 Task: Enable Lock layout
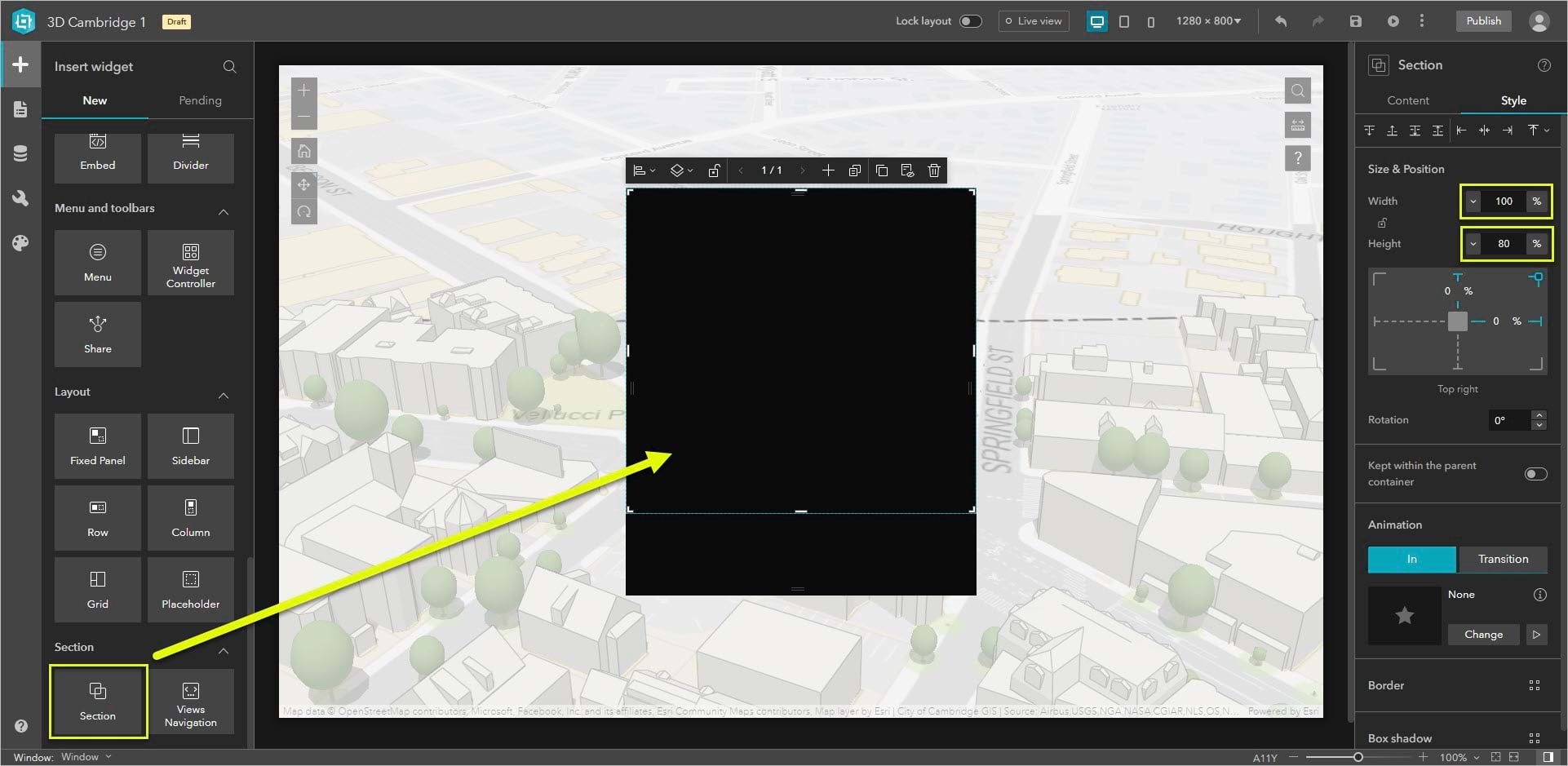(x=971, y=20)
